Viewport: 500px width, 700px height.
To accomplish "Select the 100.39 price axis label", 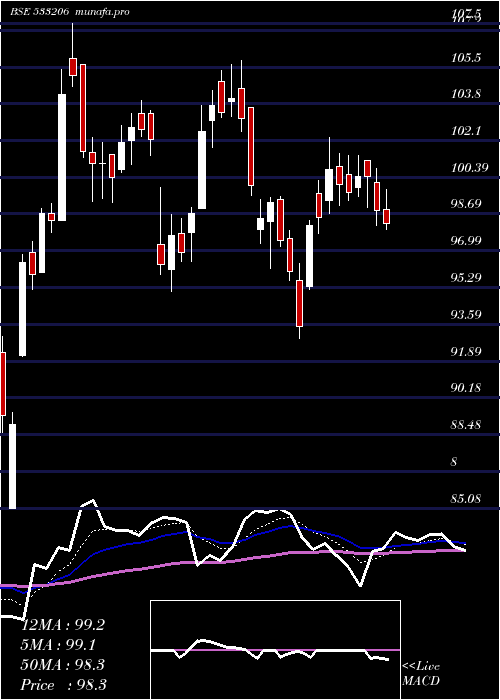I will (x=469, y=168).
